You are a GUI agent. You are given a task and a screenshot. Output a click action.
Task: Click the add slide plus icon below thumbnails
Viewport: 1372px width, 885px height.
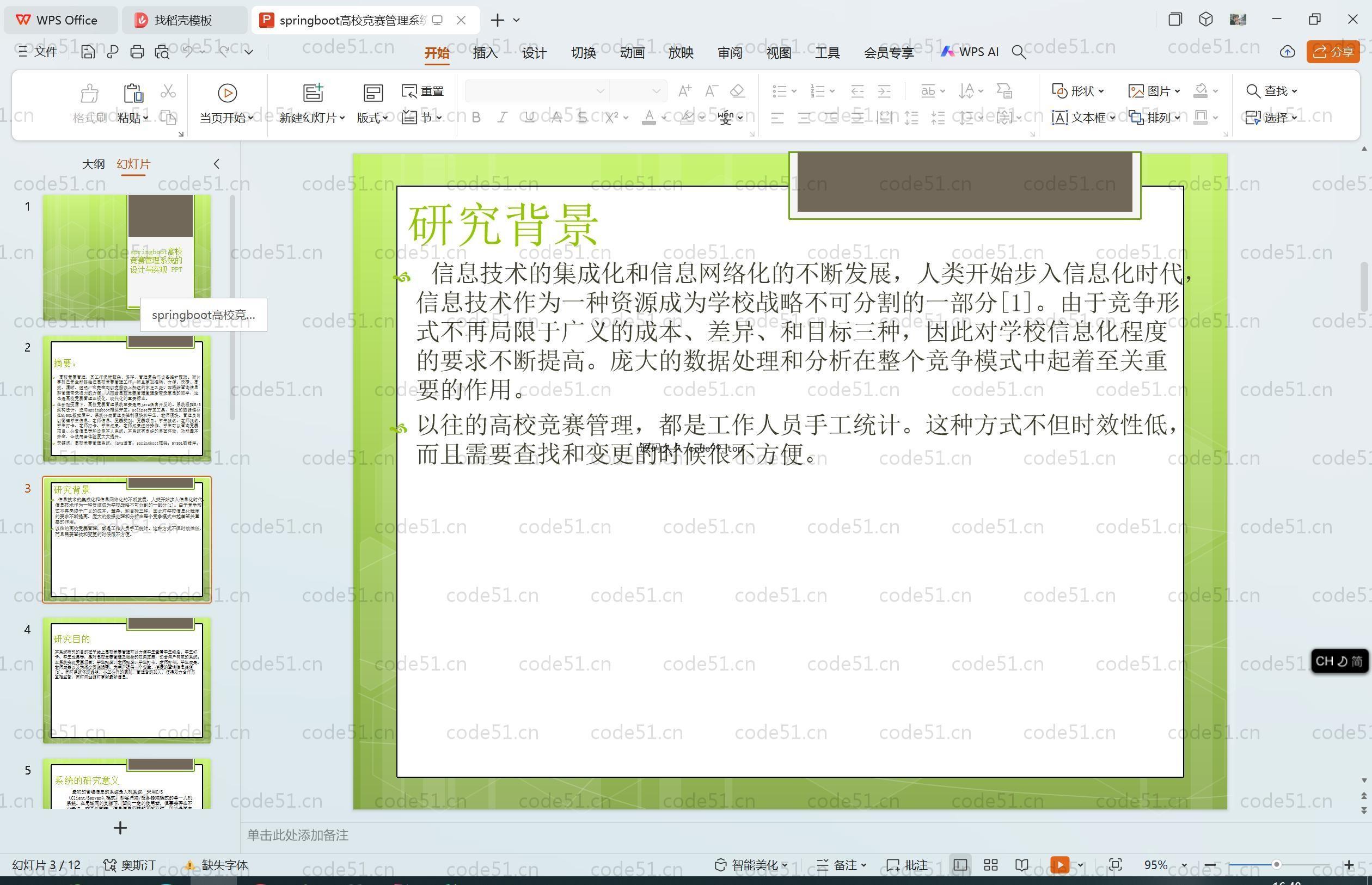pos(120,828)
